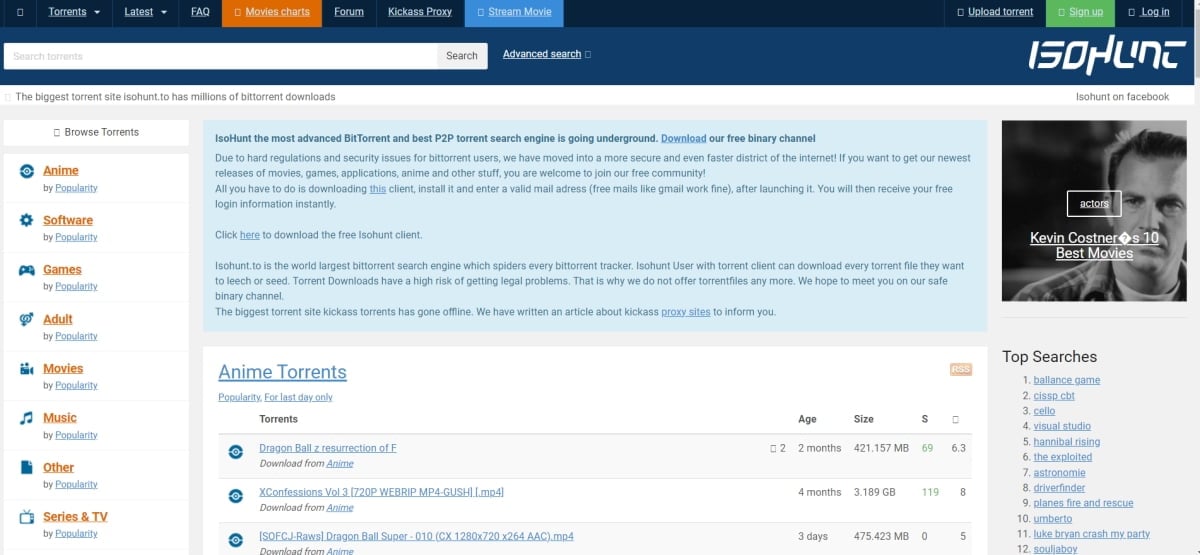Click the Series & TV icon in sidebar
Image resolution: width=1200 pixels, height=555 pixels.
pos(26,517)
